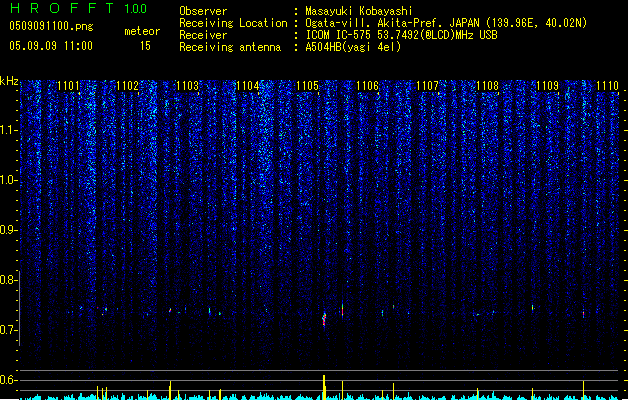
Task: Click the 1110 time marker
Action: 607,85
